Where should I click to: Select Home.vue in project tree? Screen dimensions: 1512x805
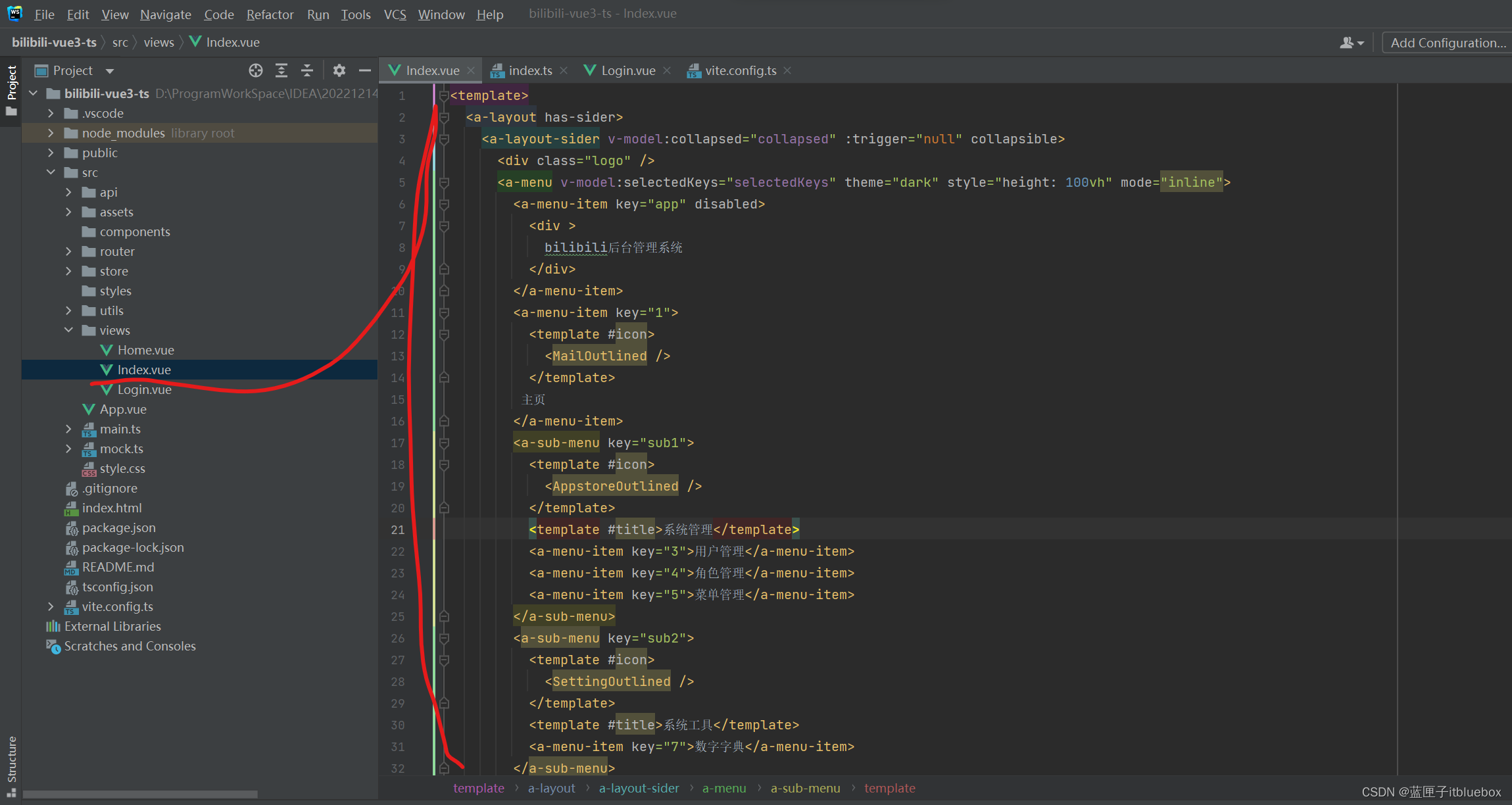point(145,350)
